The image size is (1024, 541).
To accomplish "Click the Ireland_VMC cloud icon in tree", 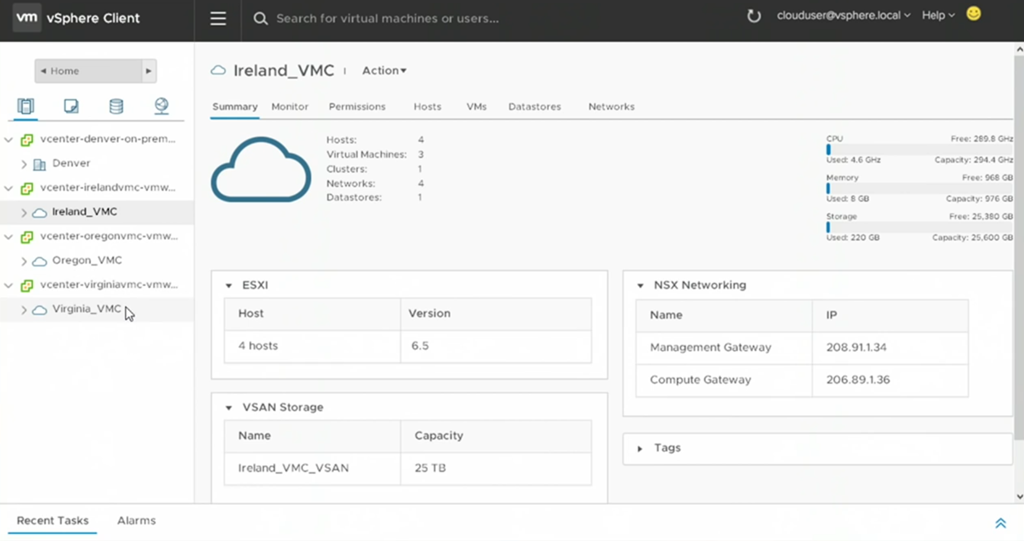I will pyautogui.click(x=39, y=212).
